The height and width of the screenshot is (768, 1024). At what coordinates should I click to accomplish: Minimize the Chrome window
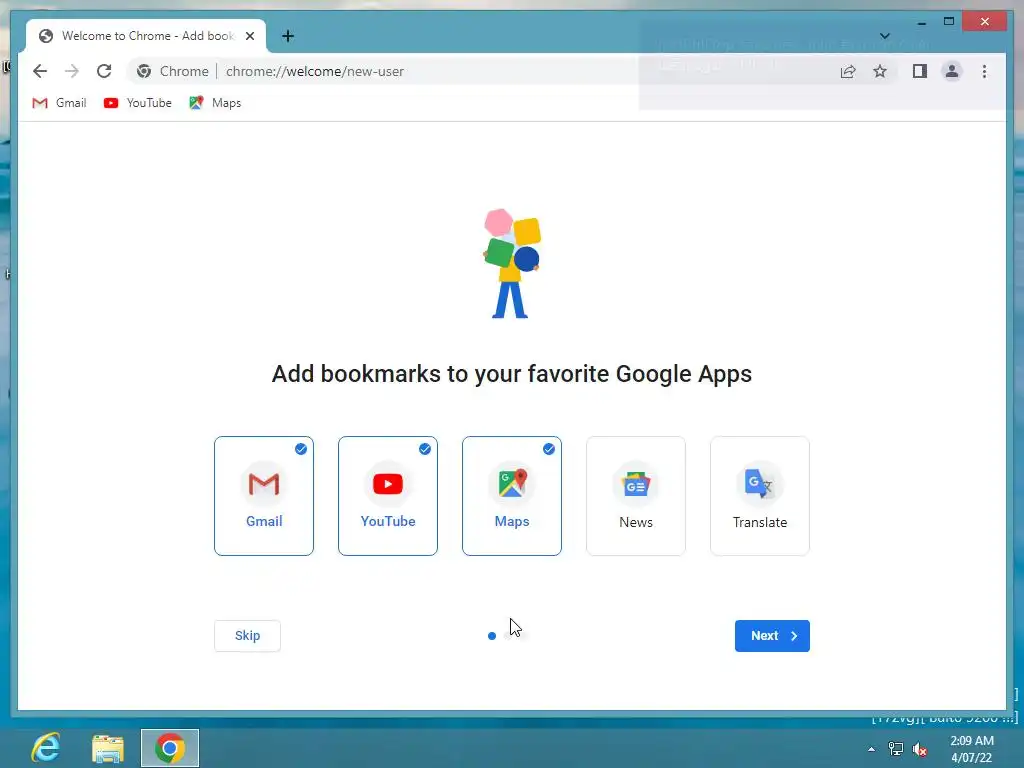(921, 22)
